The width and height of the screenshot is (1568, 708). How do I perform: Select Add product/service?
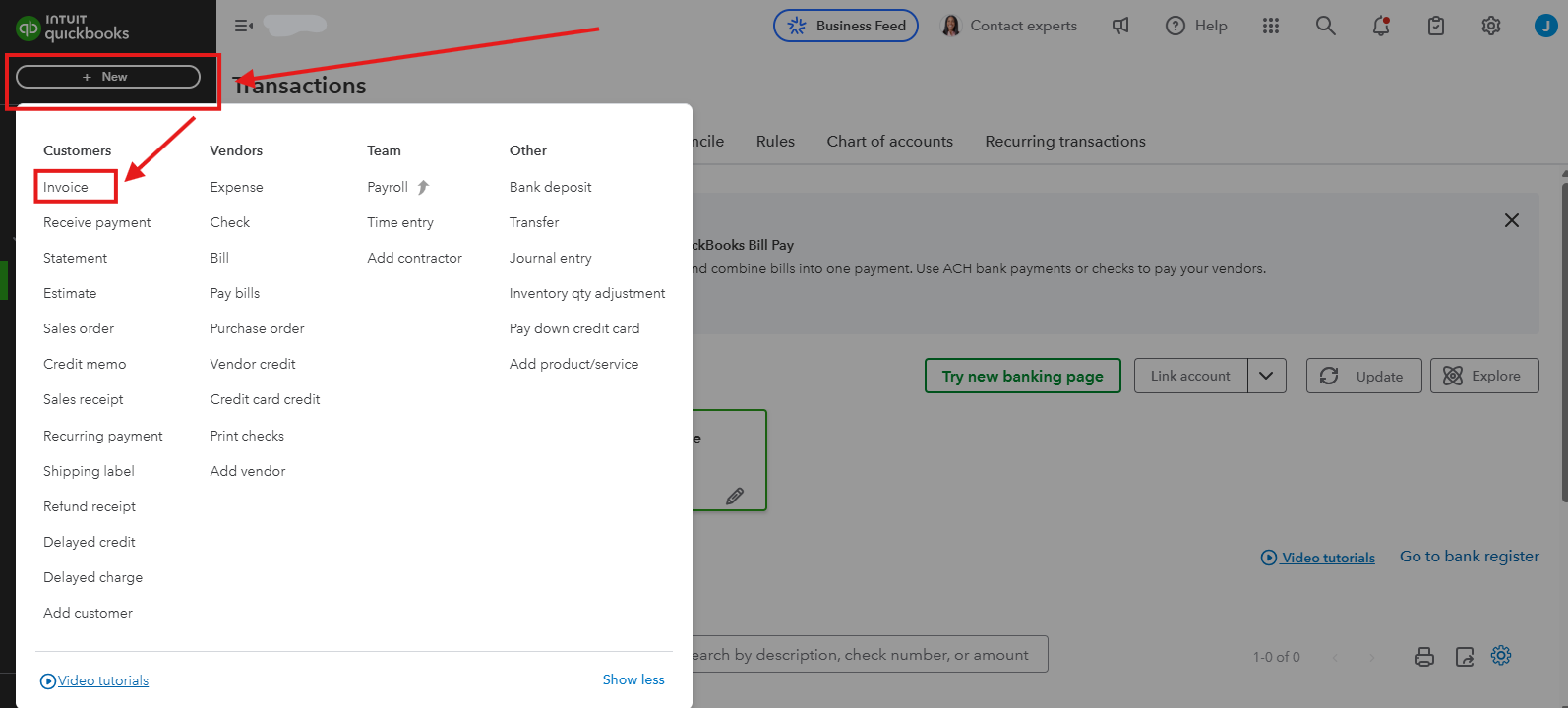pyautogui.click(x=574, y=364)
